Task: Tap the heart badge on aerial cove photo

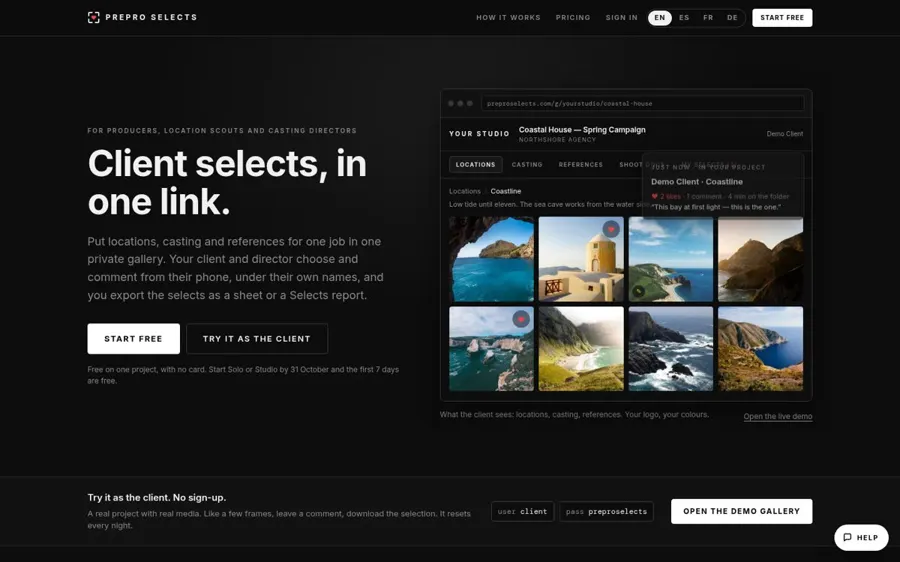Action: tap(521, 319)
